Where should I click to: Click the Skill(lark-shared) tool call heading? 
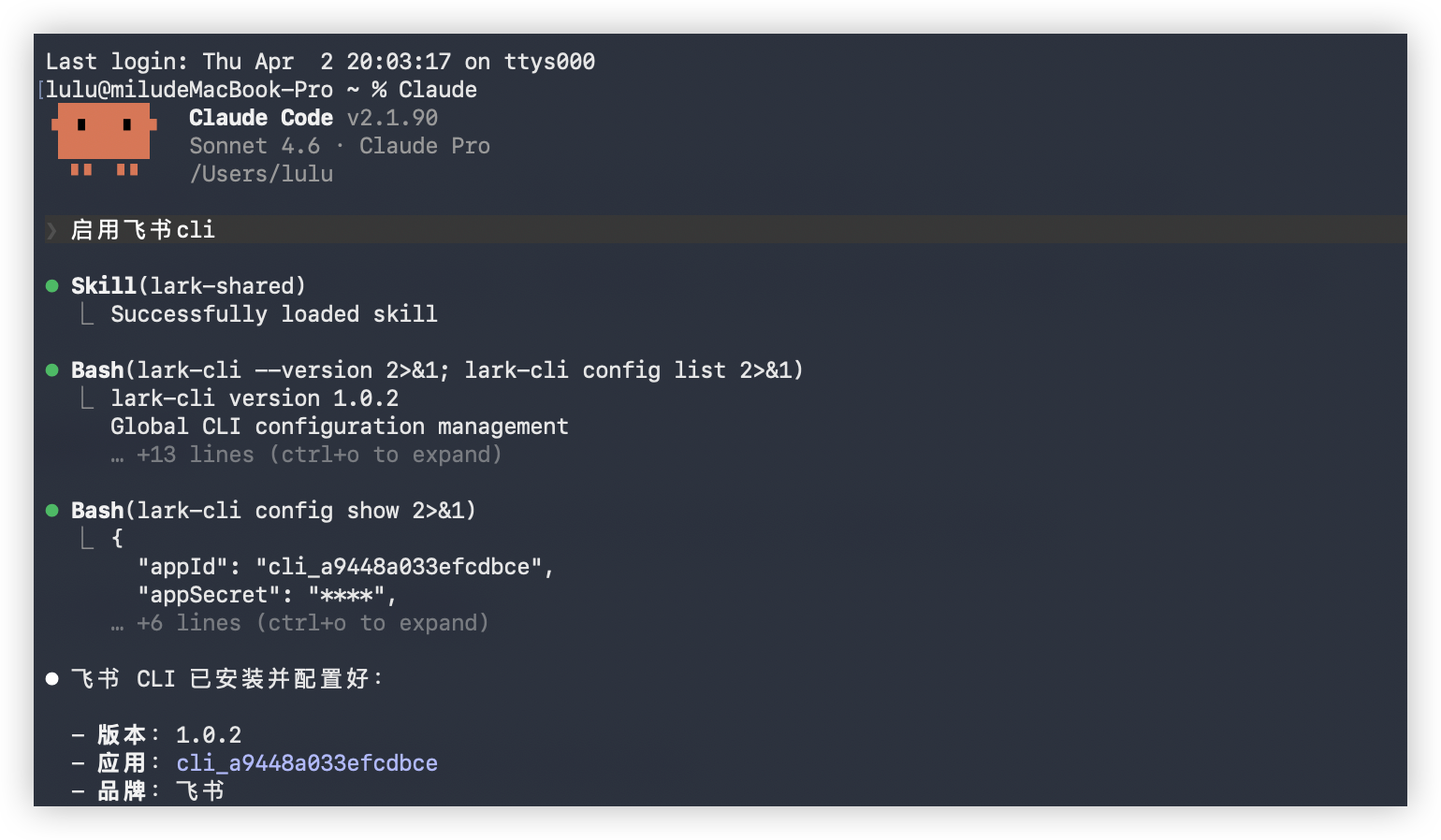(188, 286)
